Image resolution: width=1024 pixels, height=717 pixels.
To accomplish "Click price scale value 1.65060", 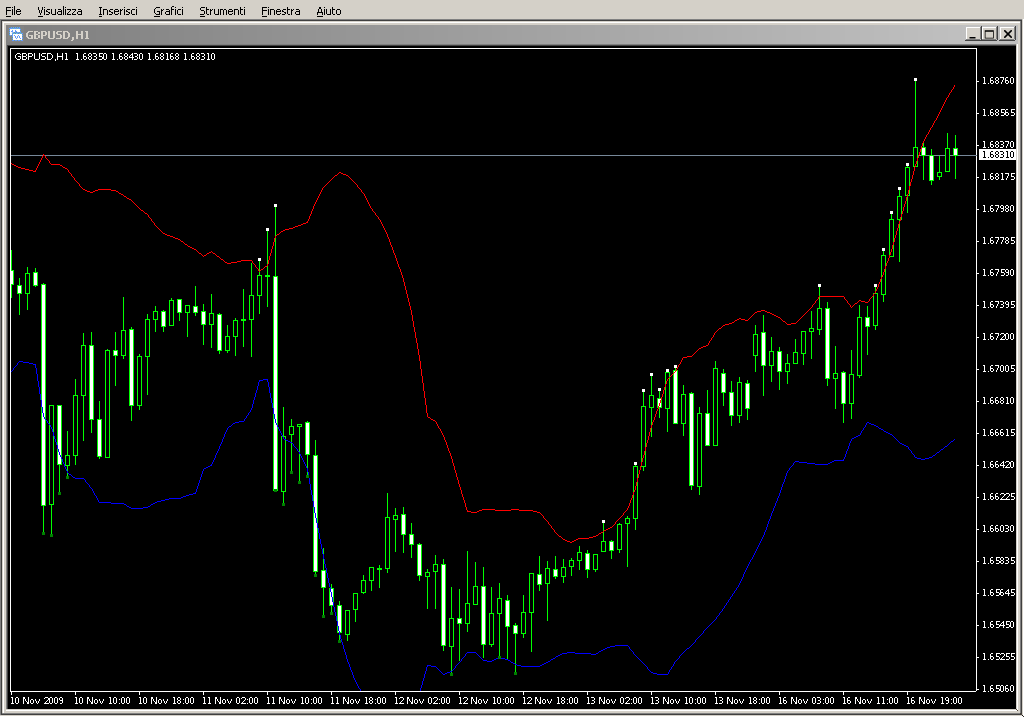I will 999,689.
